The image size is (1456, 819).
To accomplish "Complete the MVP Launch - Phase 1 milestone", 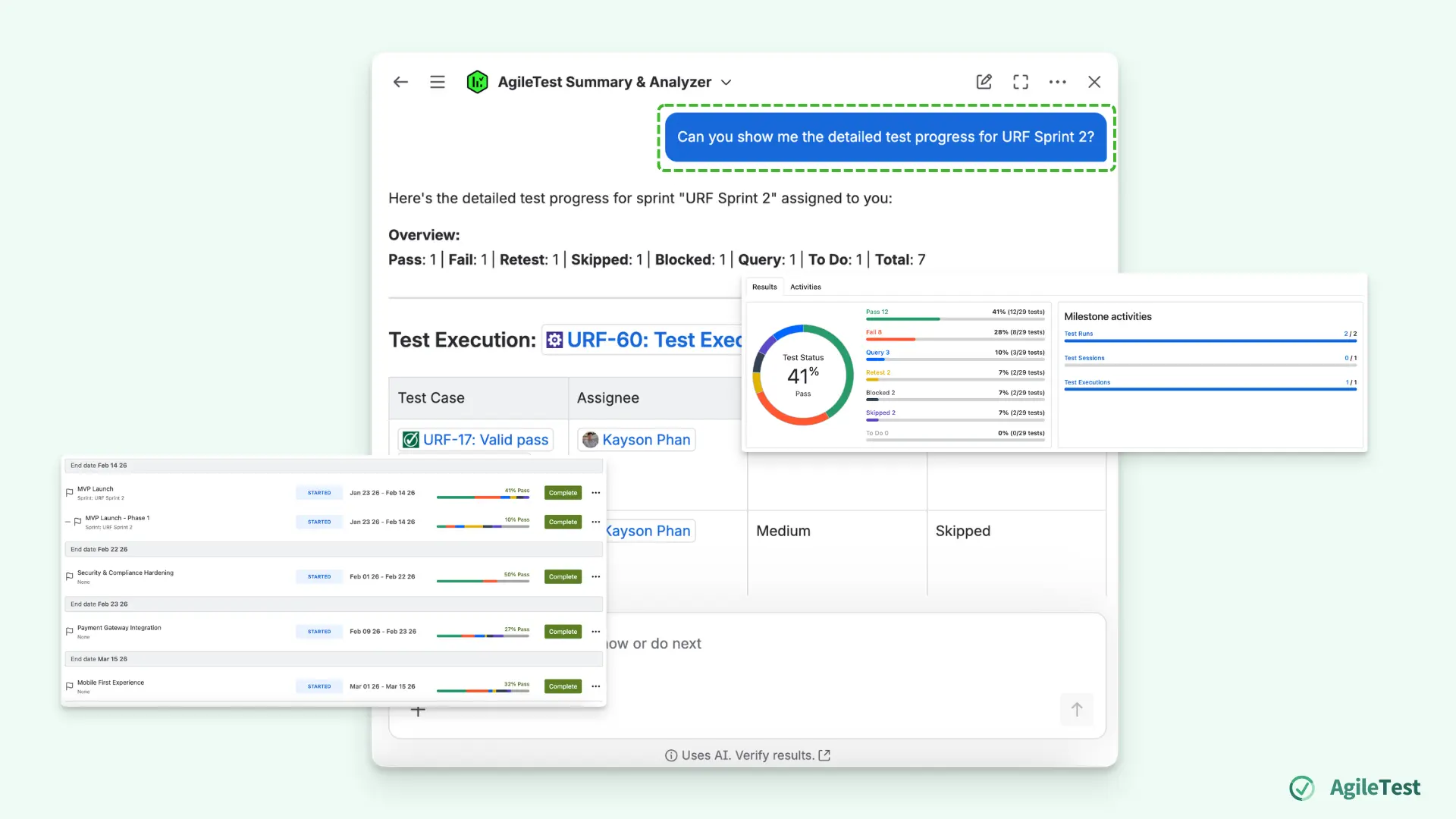I will pyautogui.click(x=563, y=522).
